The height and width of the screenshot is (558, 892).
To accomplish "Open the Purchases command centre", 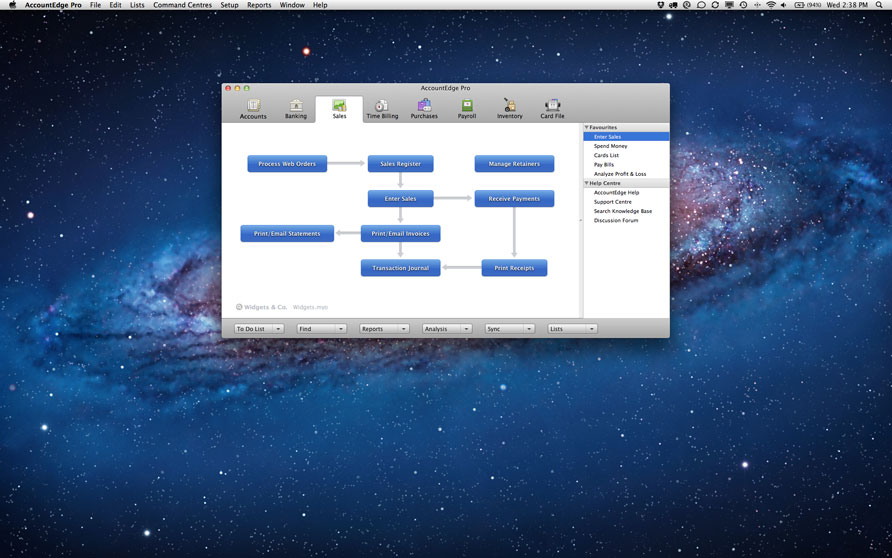I will [x=424, y=109].
